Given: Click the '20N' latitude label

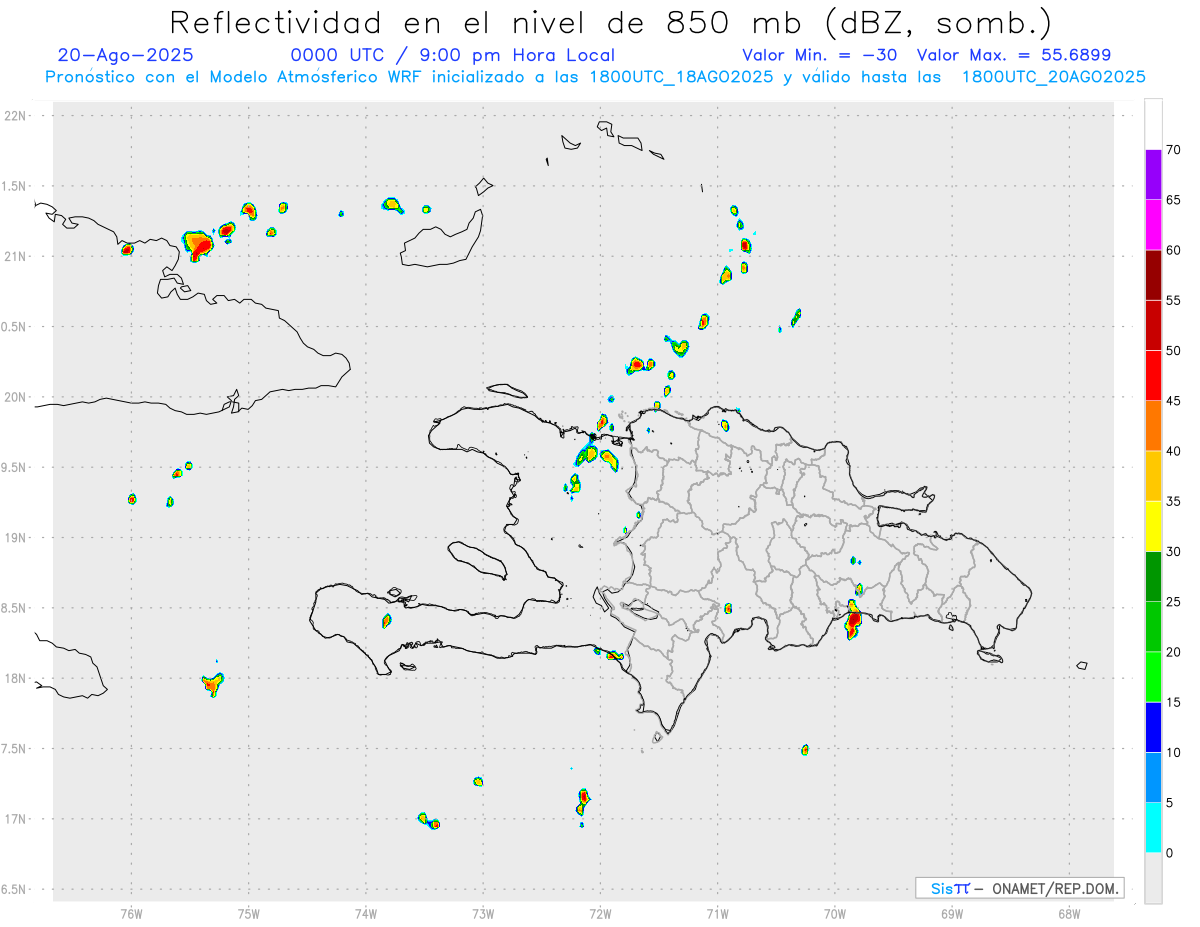Looking at the screenshot, I should click(17, 398).
